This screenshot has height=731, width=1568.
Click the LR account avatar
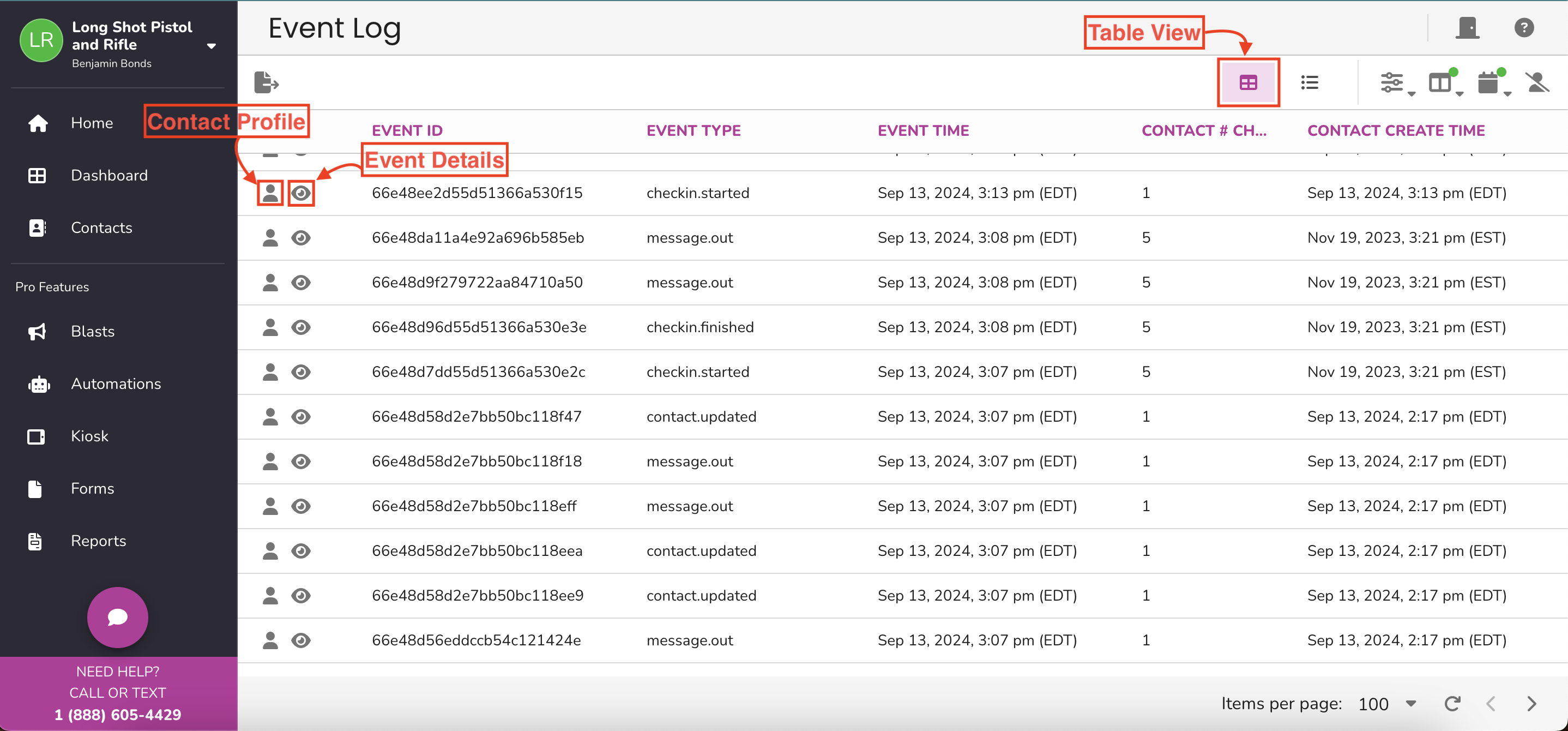41,40
